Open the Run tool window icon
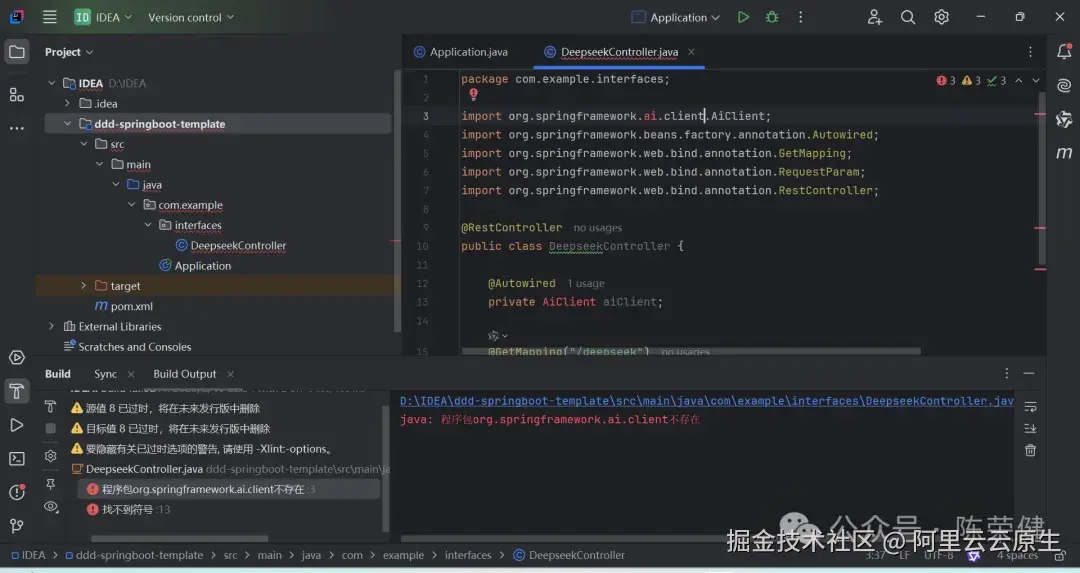The image size is (1080, 573). [x=17, y=425]
